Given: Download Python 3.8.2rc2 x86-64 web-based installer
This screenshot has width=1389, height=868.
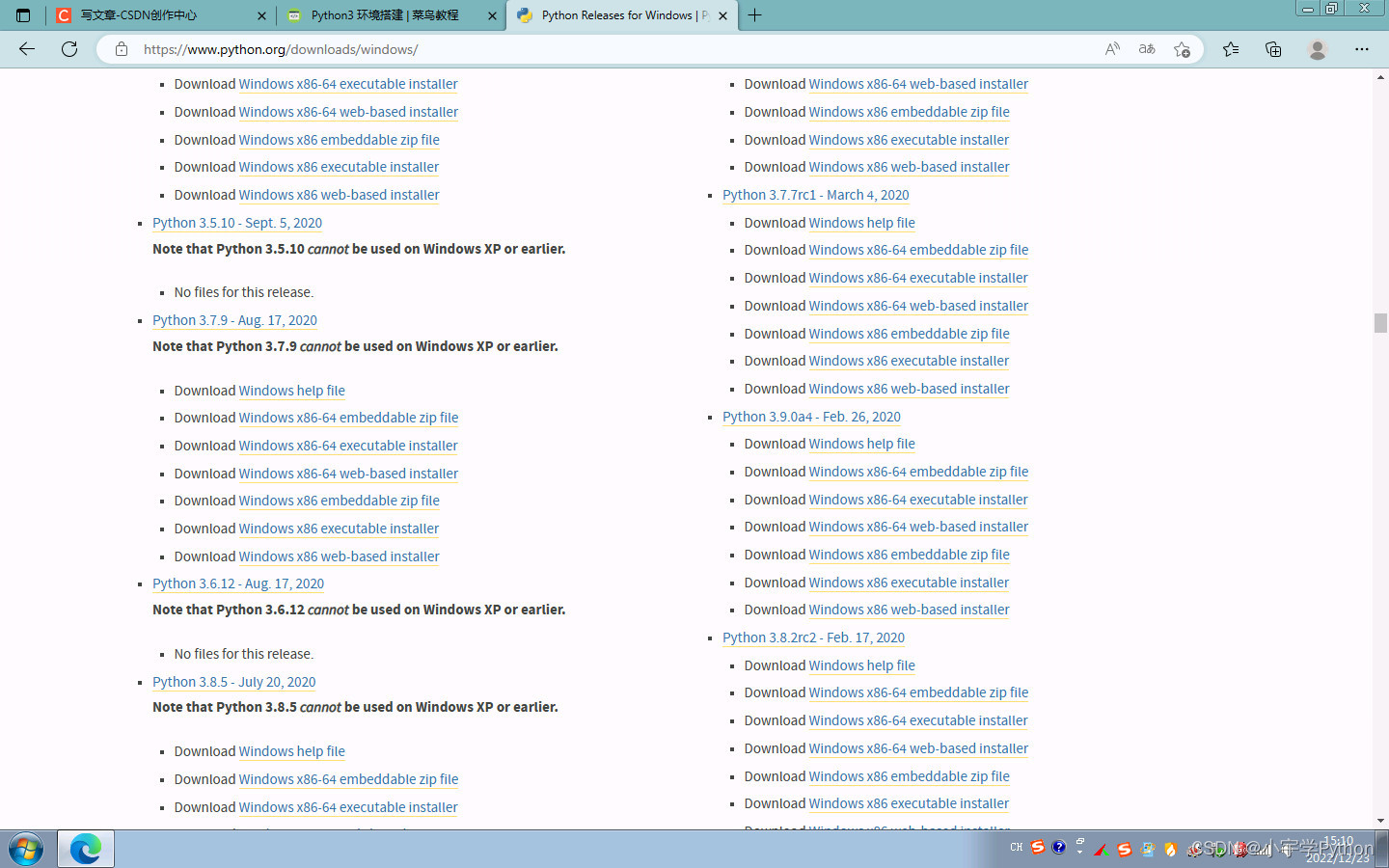Looking at the screenshot, I should coord(919,748).
